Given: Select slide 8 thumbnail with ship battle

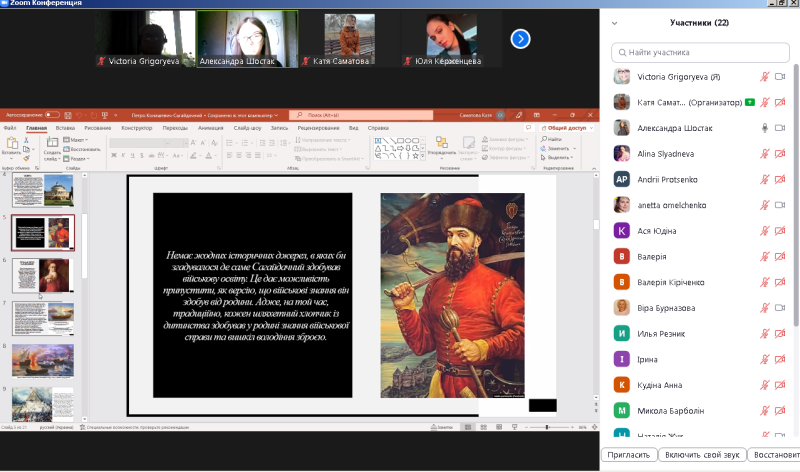Looking at the screenshot, I should point(43,361).
